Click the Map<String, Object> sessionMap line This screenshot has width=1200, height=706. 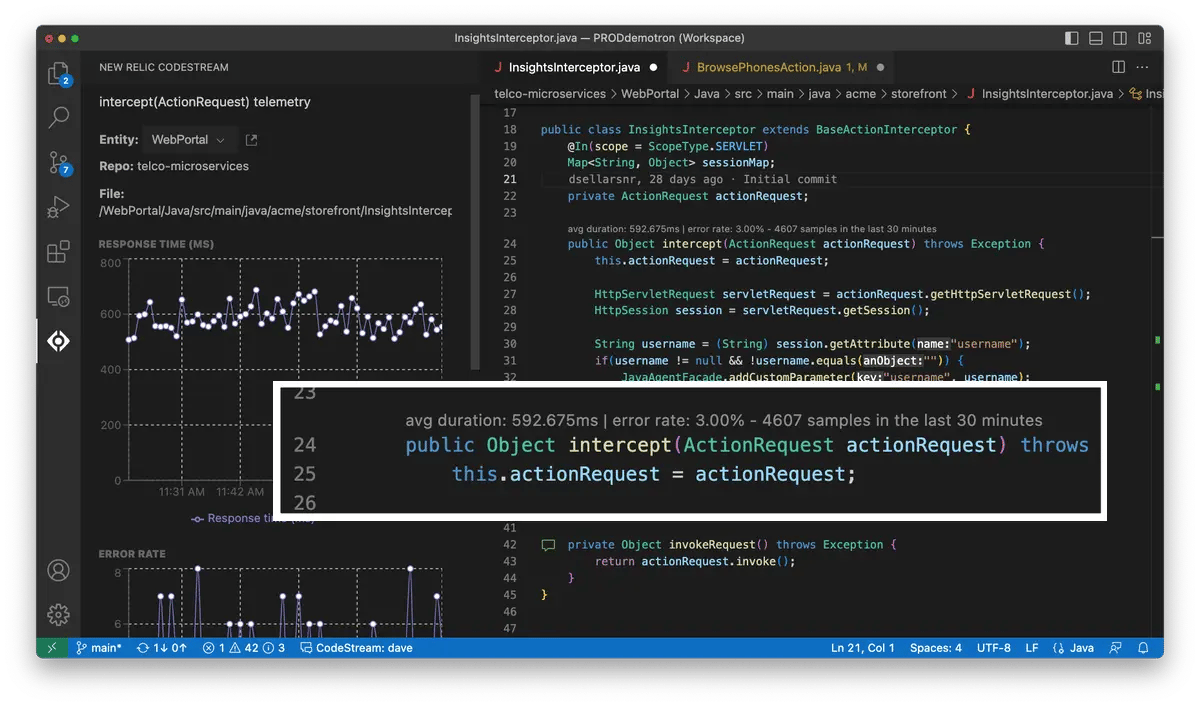coord(671,163)
